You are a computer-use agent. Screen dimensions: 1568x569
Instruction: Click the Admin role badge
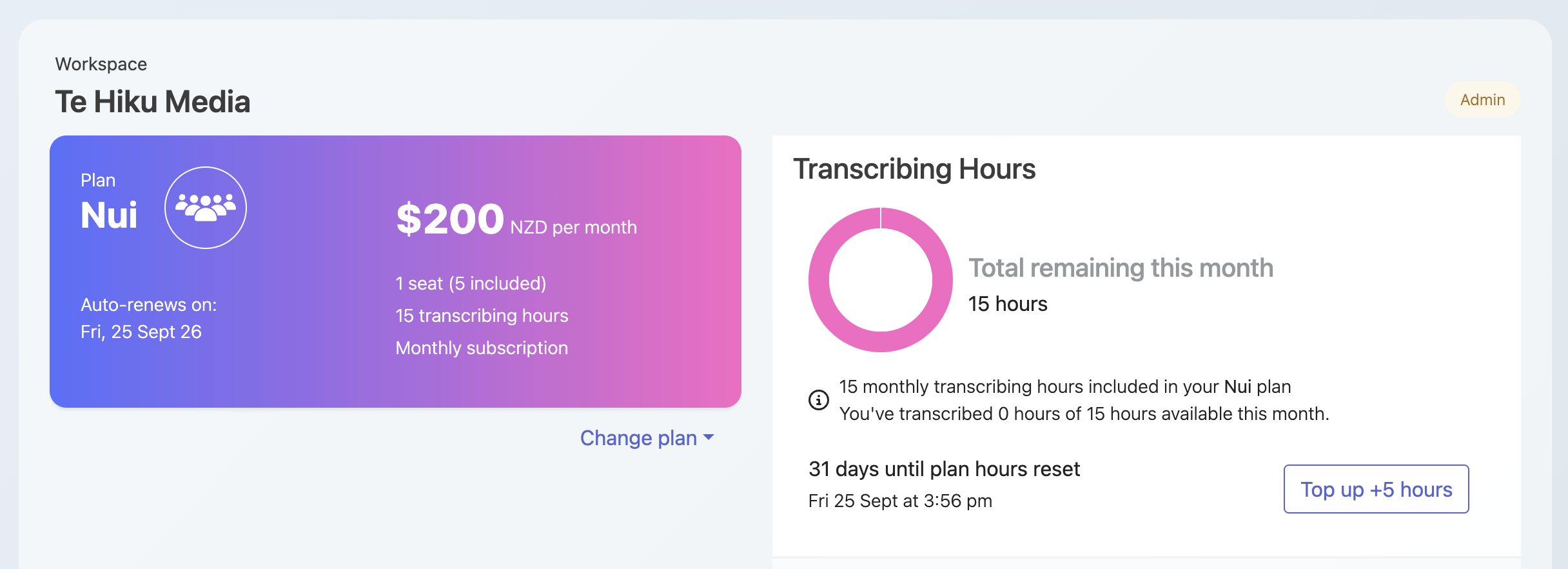[1482, 99]
